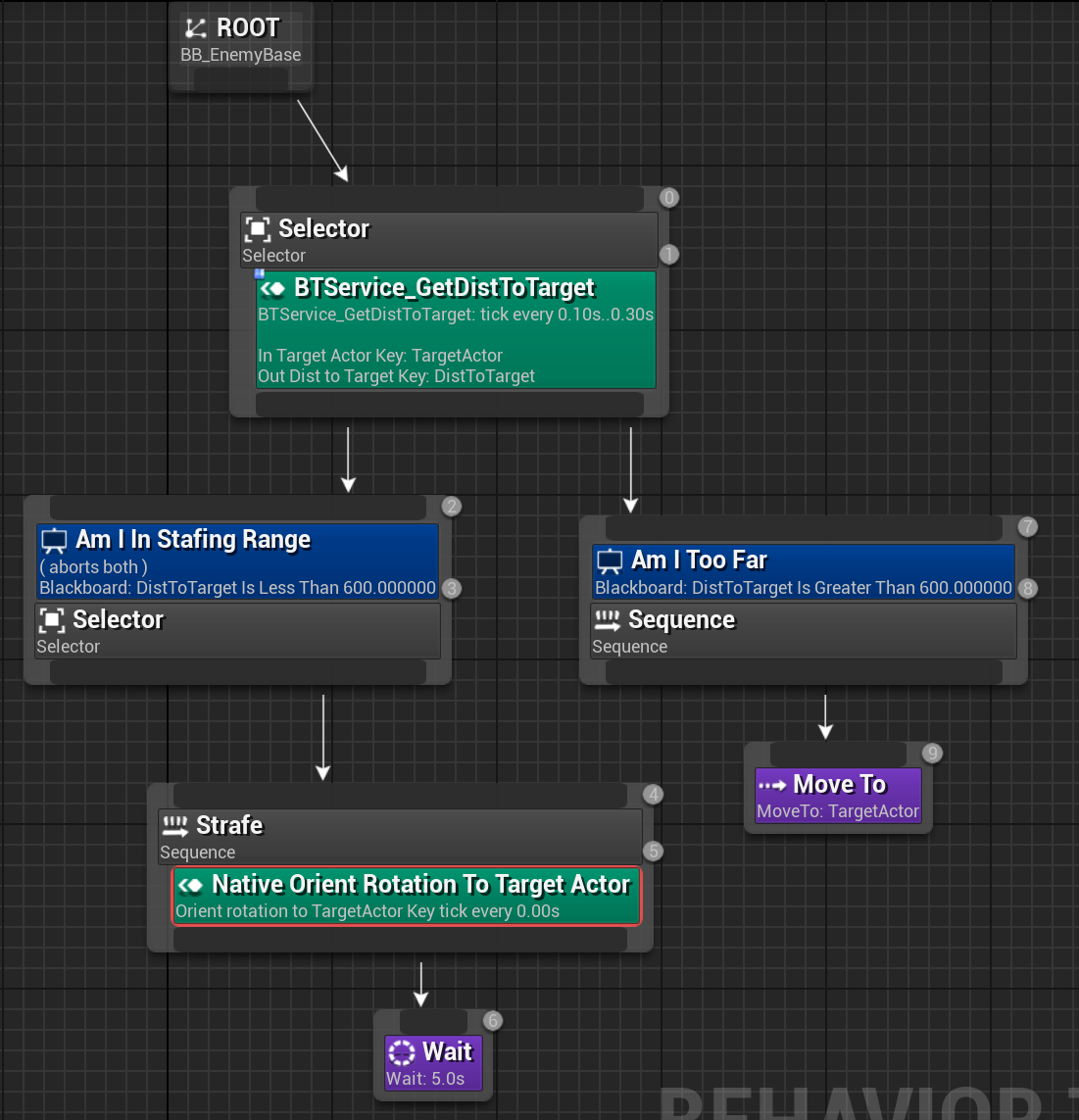Image resolution: width=1079 pixels, height=1120 pixels.
Task: Click the Strafe sequence node icon
Action: coord(174,826)
